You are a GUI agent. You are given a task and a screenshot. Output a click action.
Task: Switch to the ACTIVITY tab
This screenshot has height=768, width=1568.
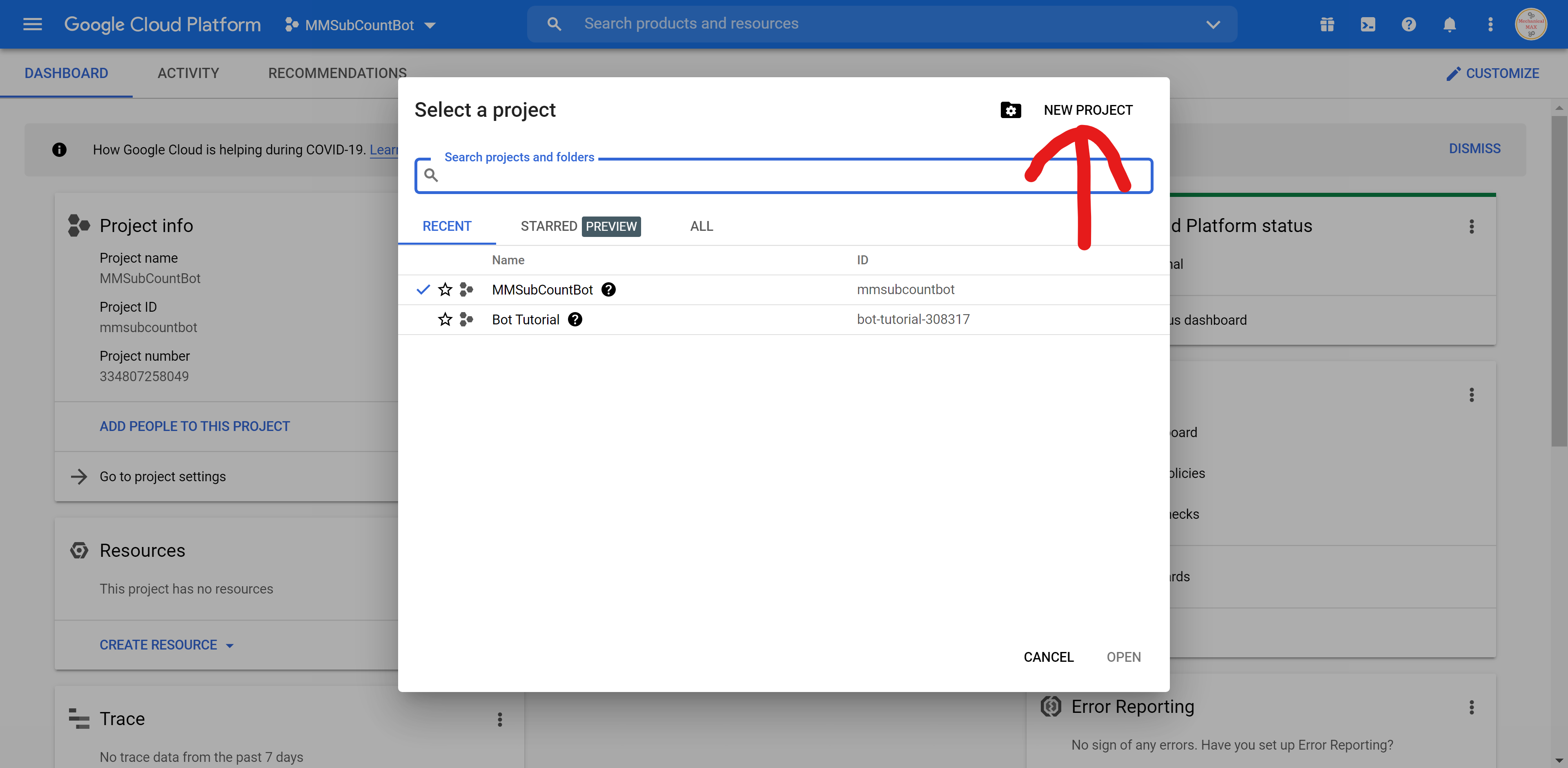(x=187, y=73)
